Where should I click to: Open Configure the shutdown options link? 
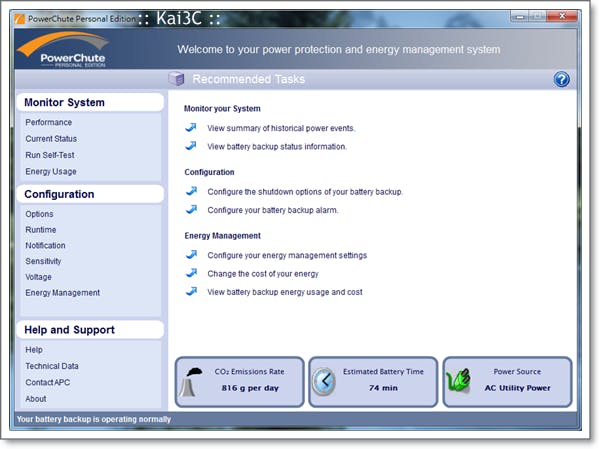[305, 191]
